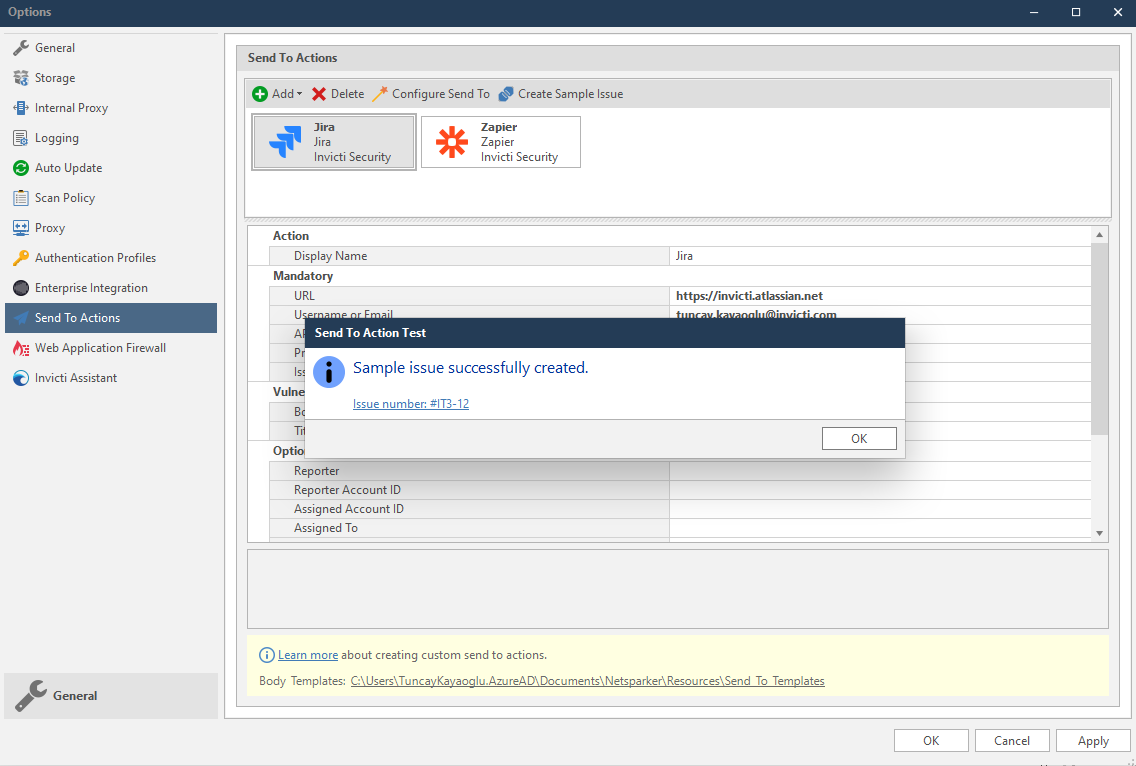Select the Zapier send-to action card

point(500,141)
